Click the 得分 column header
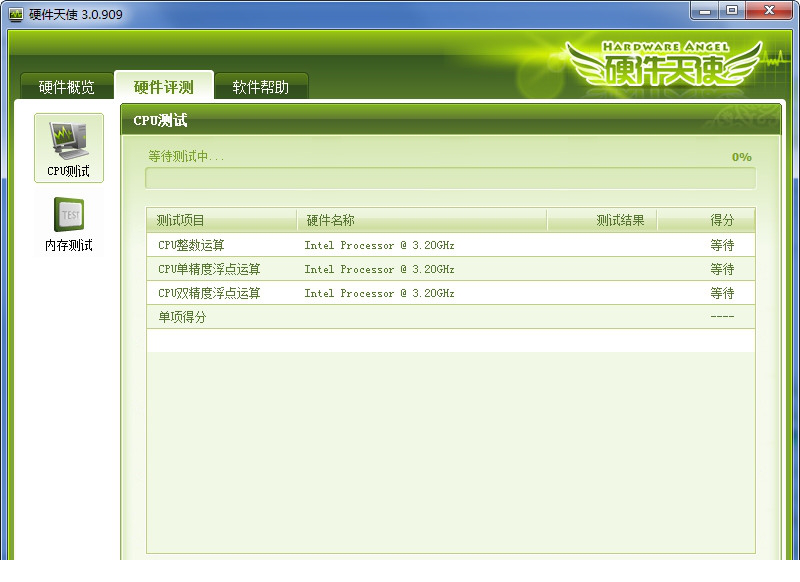 707,220
